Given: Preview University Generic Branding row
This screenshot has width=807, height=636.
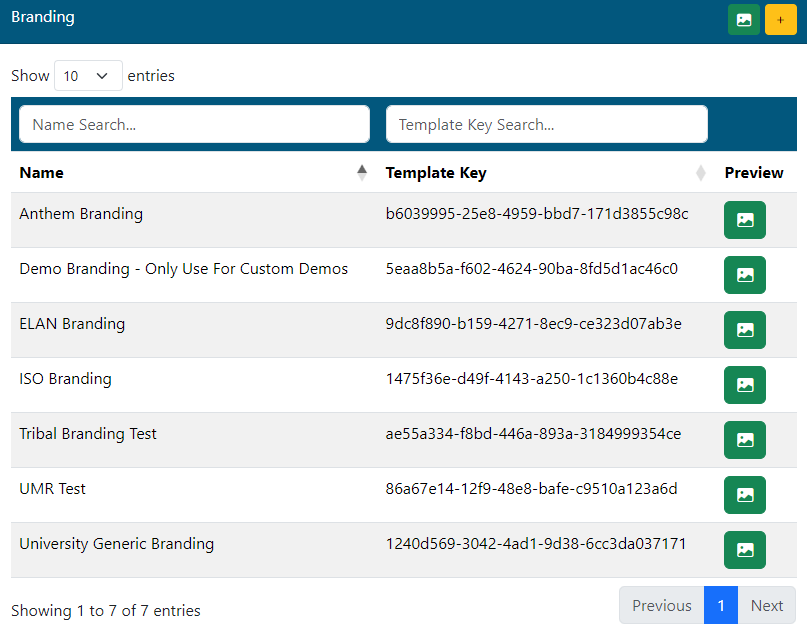Looking at the screenshot, I should point(744,550).
